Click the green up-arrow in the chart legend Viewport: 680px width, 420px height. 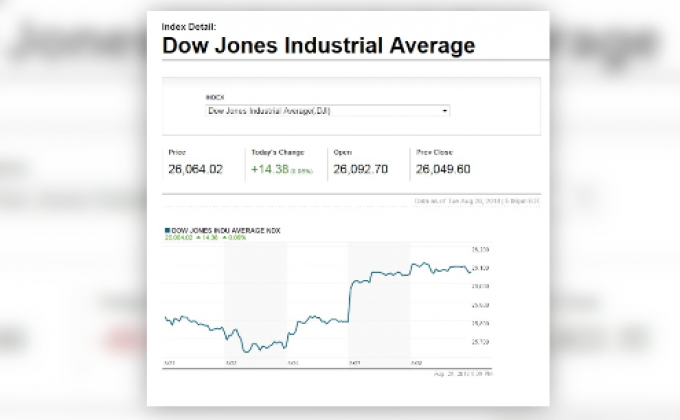pos(197,237)
